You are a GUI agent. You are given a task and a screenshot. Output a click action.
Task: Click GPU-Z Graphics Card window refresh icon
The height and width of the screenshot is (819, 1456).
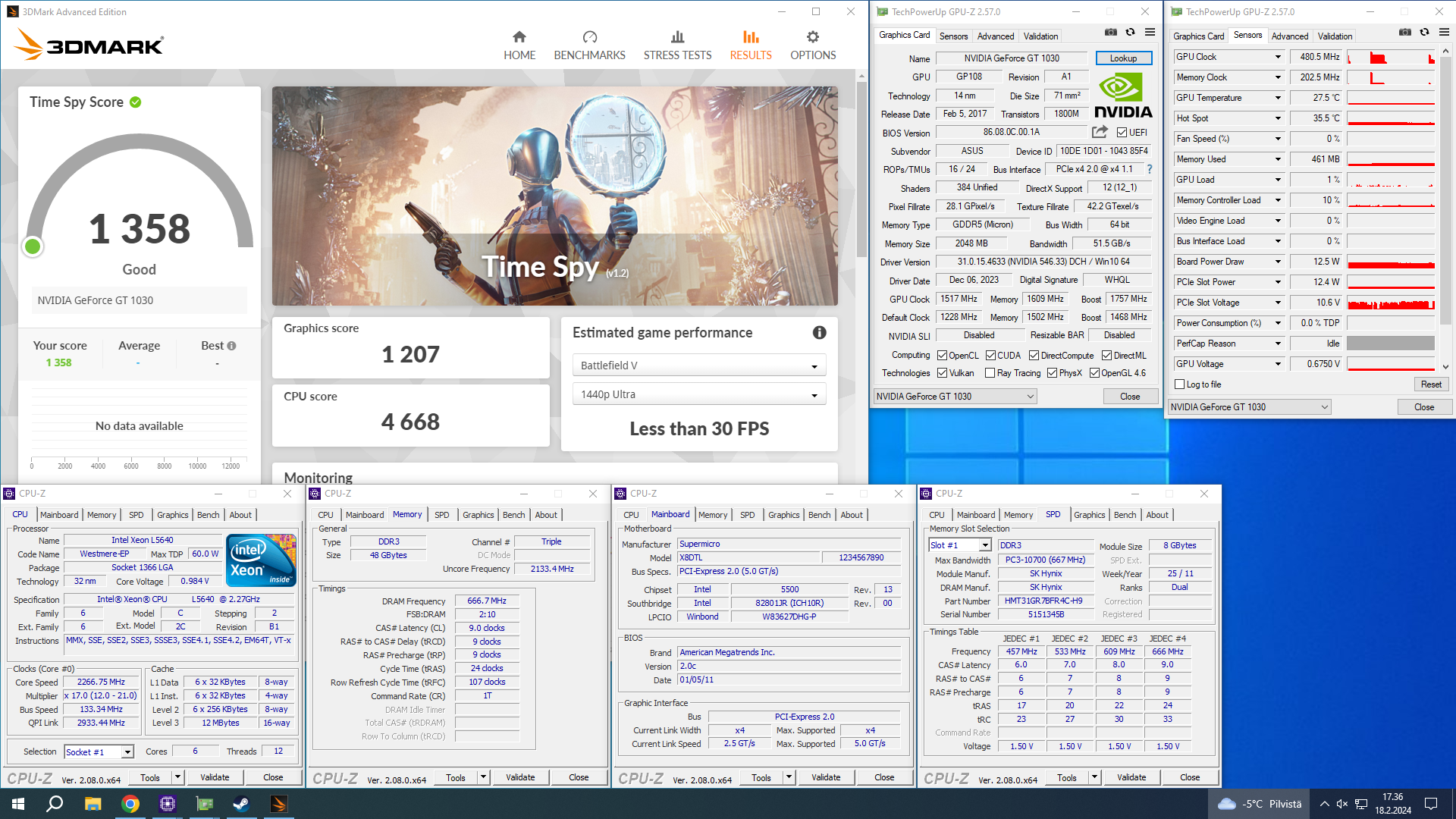point(1130,32)
